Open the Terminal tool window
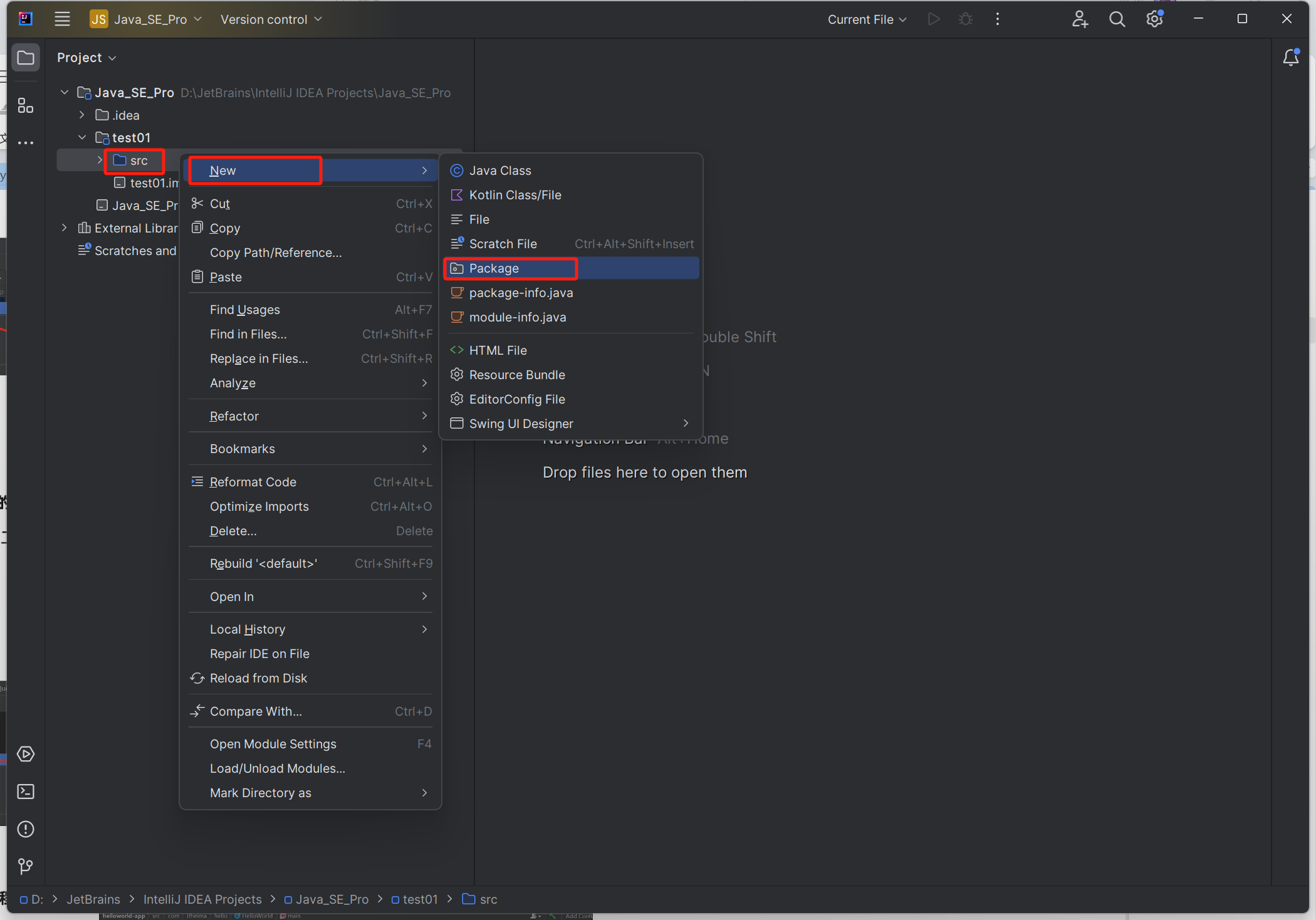The width and height of the screenshot is (1316, 920). [26, 792]
